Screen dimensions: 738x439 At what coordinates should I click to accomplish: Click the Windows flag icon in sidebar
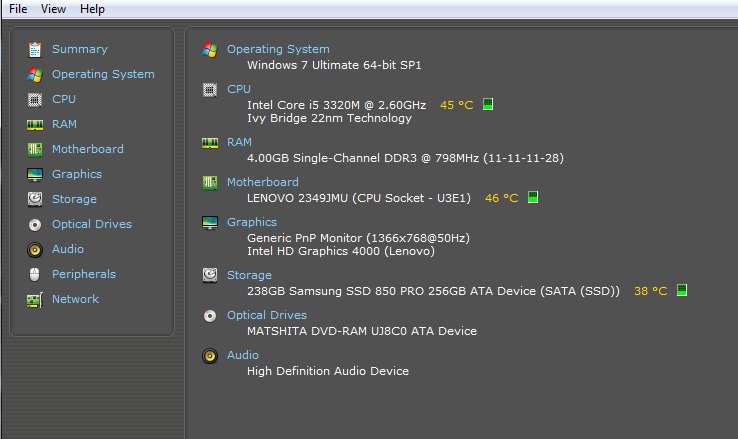(35, 74)
